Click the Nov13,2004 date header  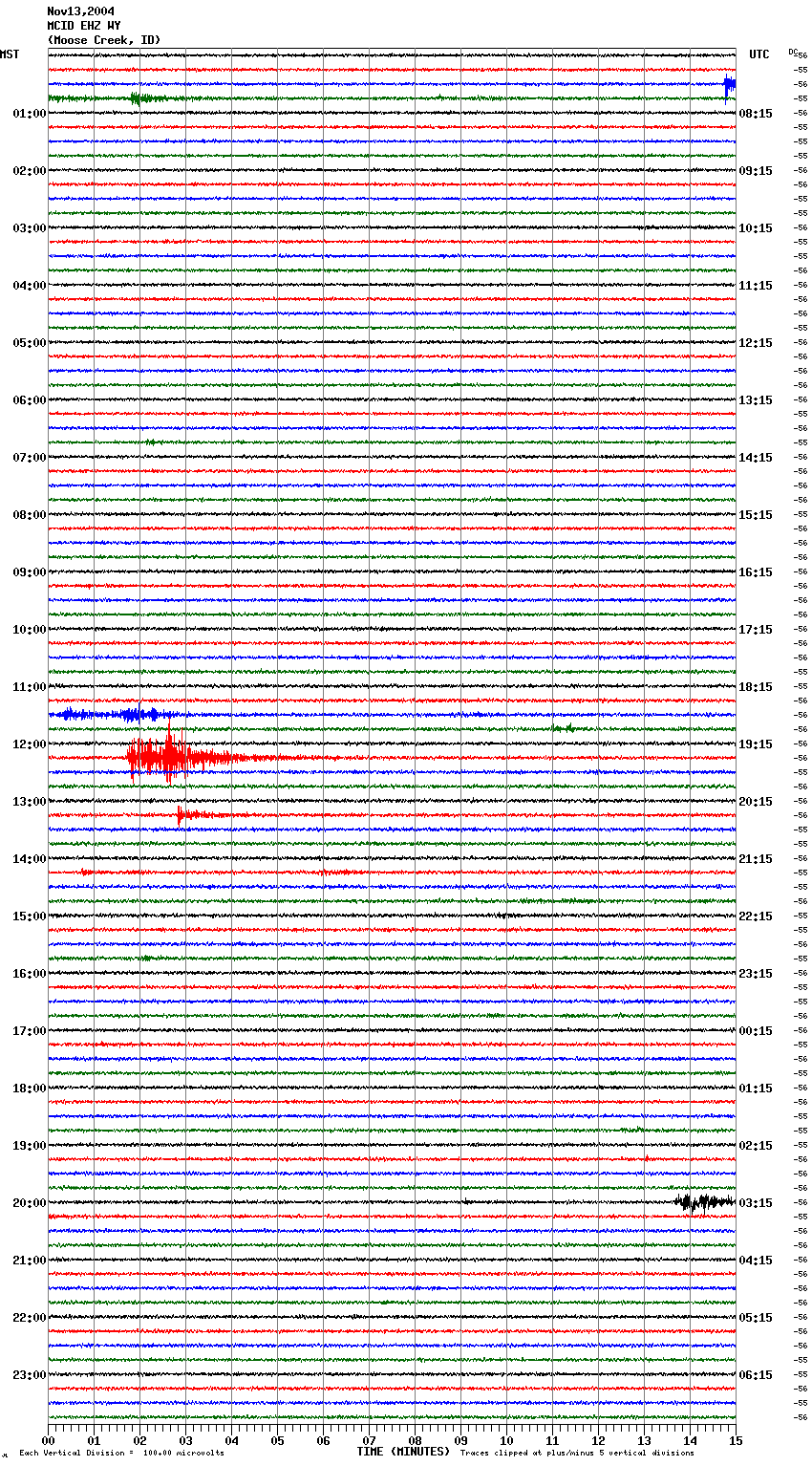point(80,11)
